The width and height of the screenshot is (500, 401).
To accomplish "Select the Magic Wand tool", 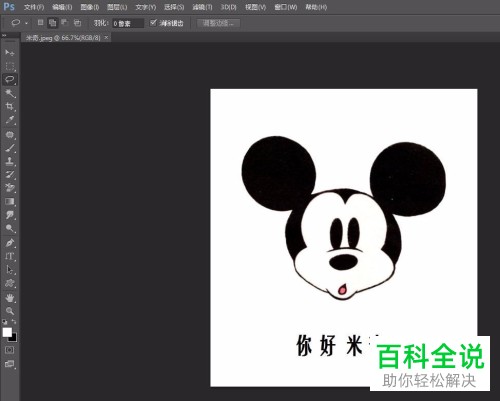I will pyautogui.click(x=10, y=93).
